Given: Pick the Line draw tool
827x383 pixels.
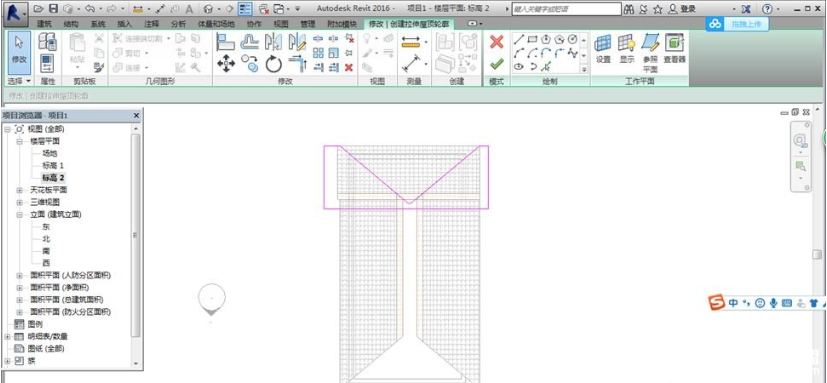Looking at the screenshot, I should coord(519,39).
